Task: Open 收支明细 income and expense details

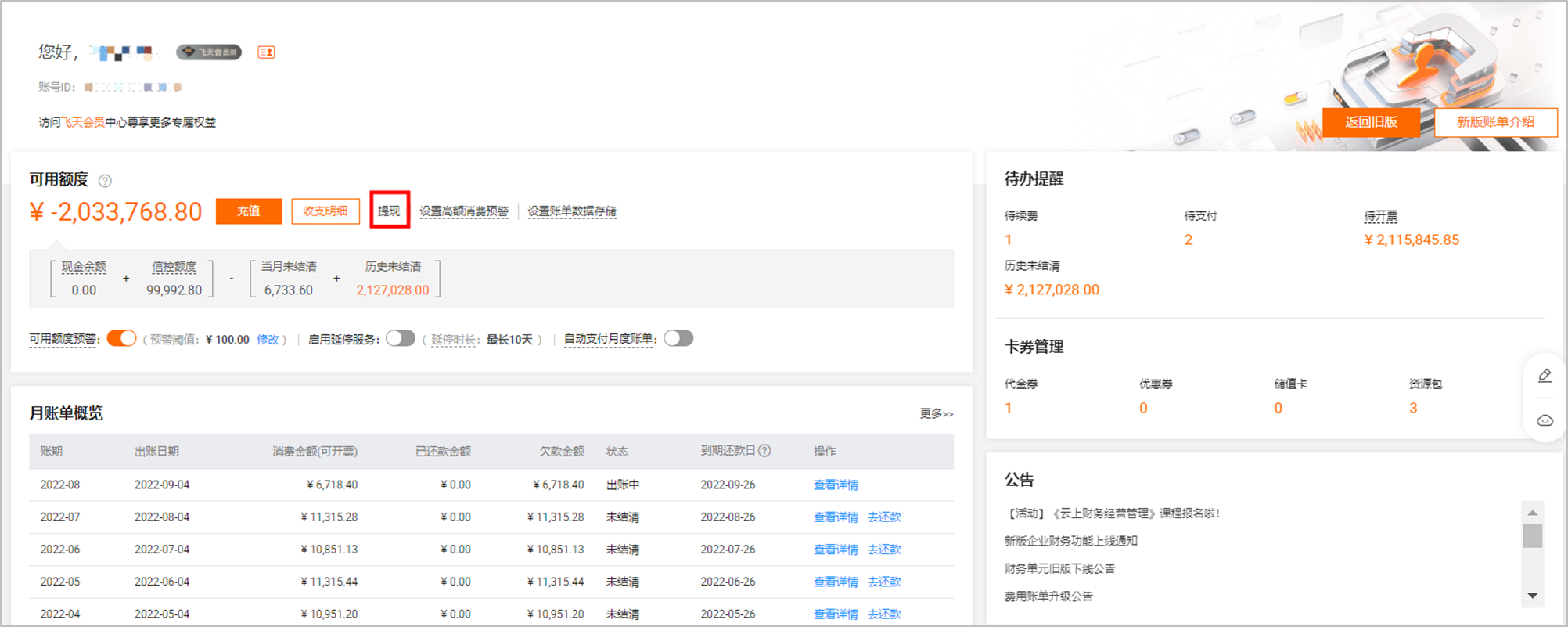Action: [325, 211]
